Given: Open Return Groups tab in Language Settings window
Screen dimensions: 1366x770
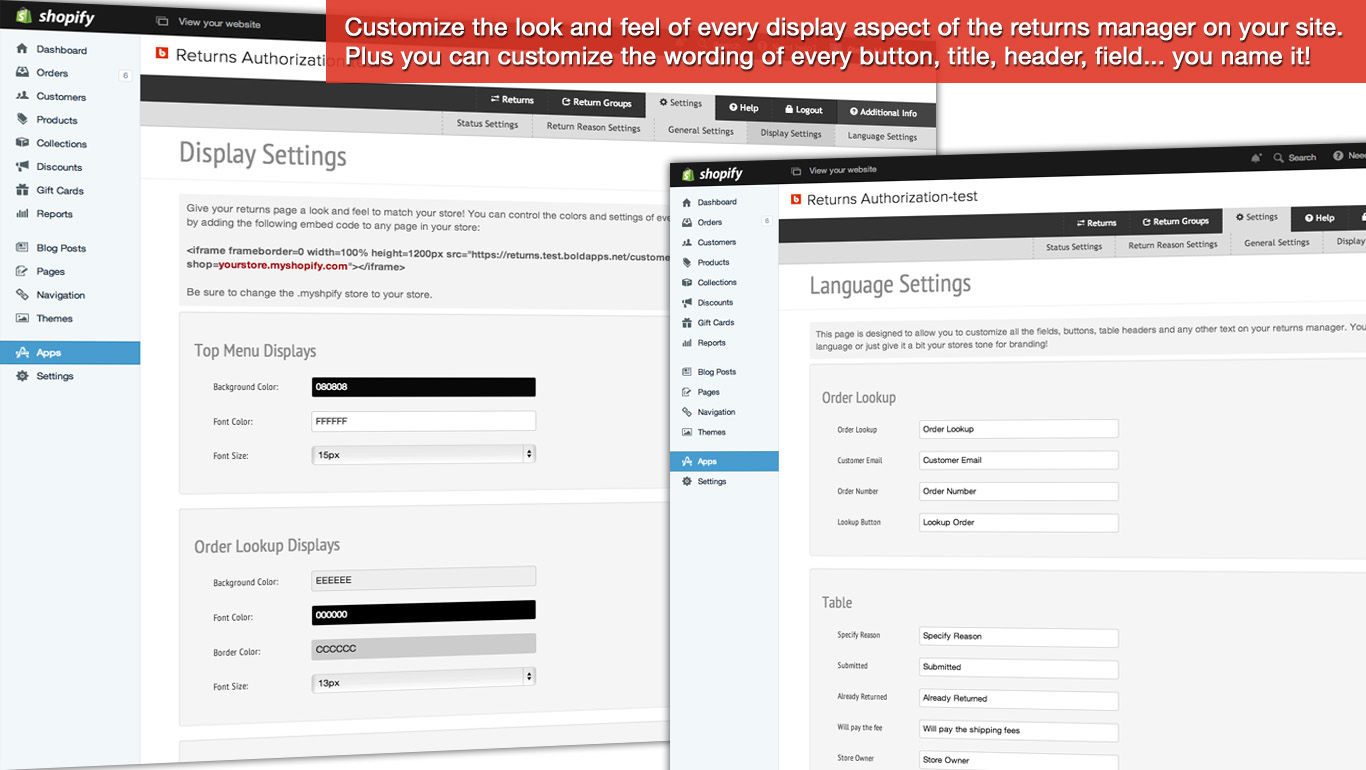Looking at the screenshot, I should (1176, 221).
